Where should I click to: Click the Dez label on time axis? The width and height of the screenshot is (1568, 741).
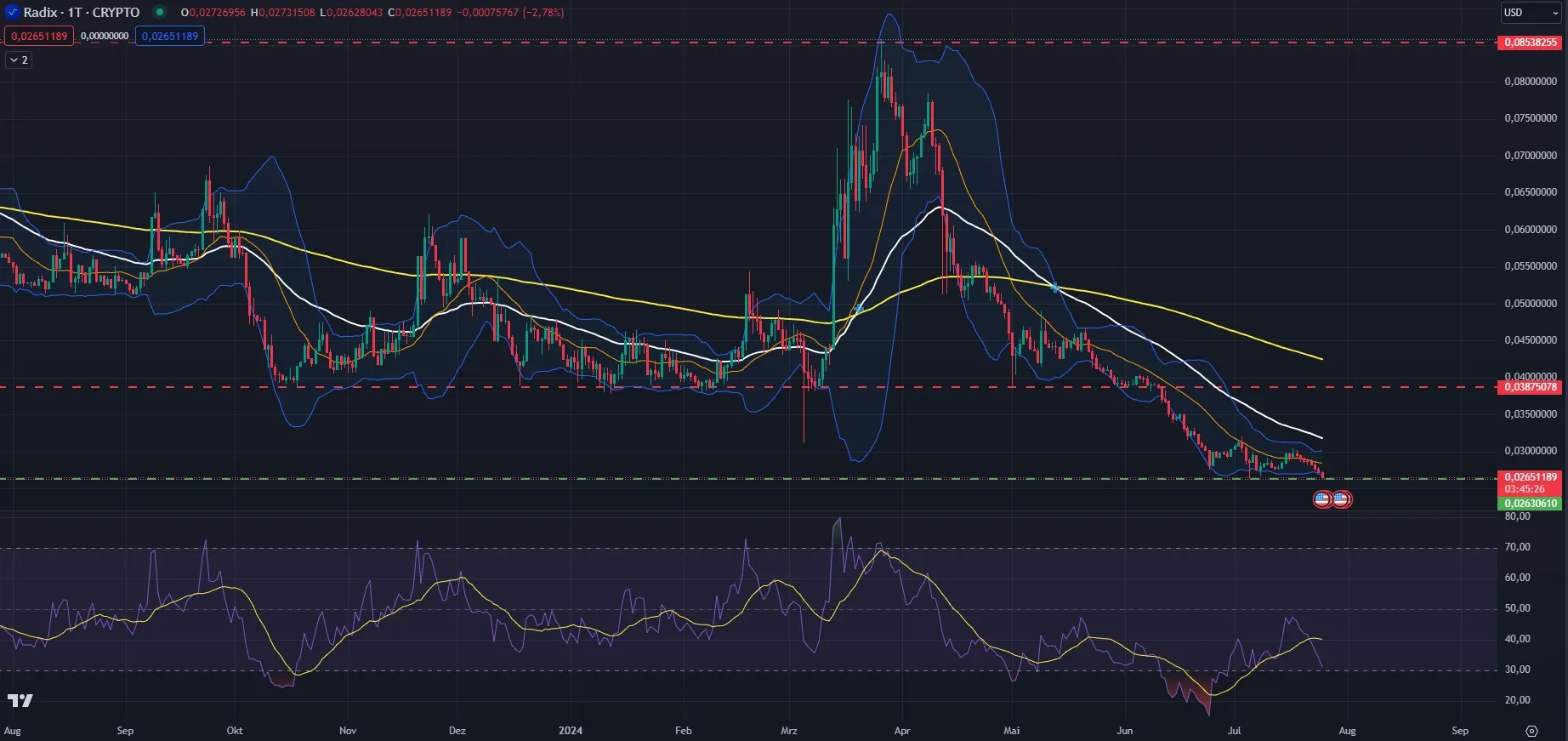[x=457, y=731]
